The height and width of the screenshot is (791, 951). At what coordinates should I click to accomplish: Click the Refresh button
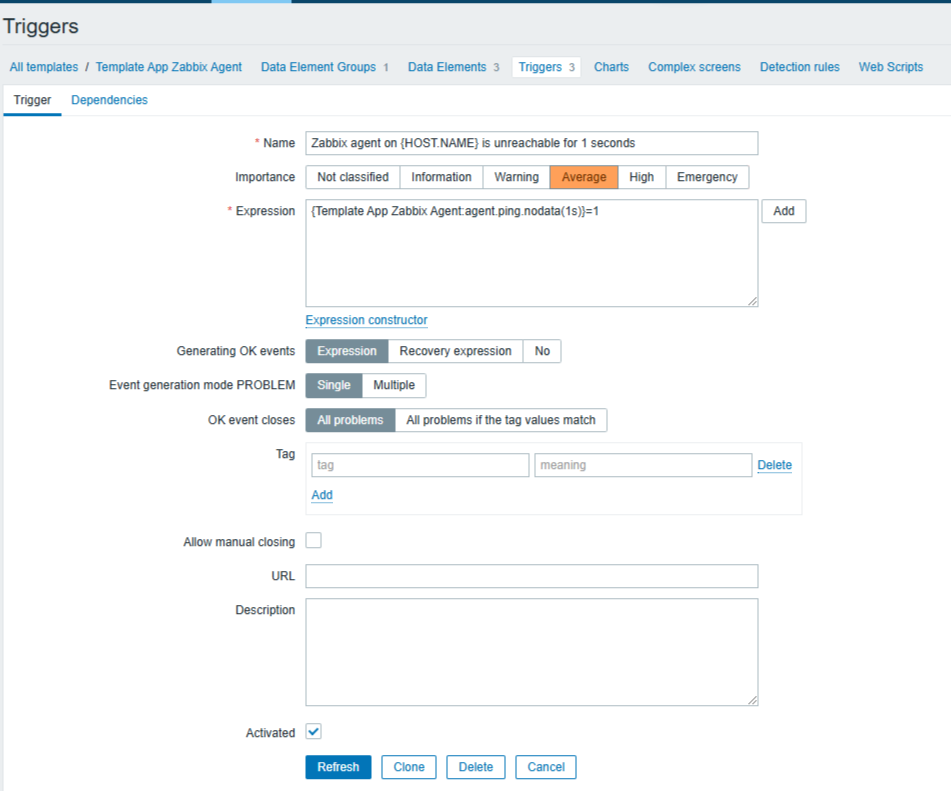click(x=338, y=767)
